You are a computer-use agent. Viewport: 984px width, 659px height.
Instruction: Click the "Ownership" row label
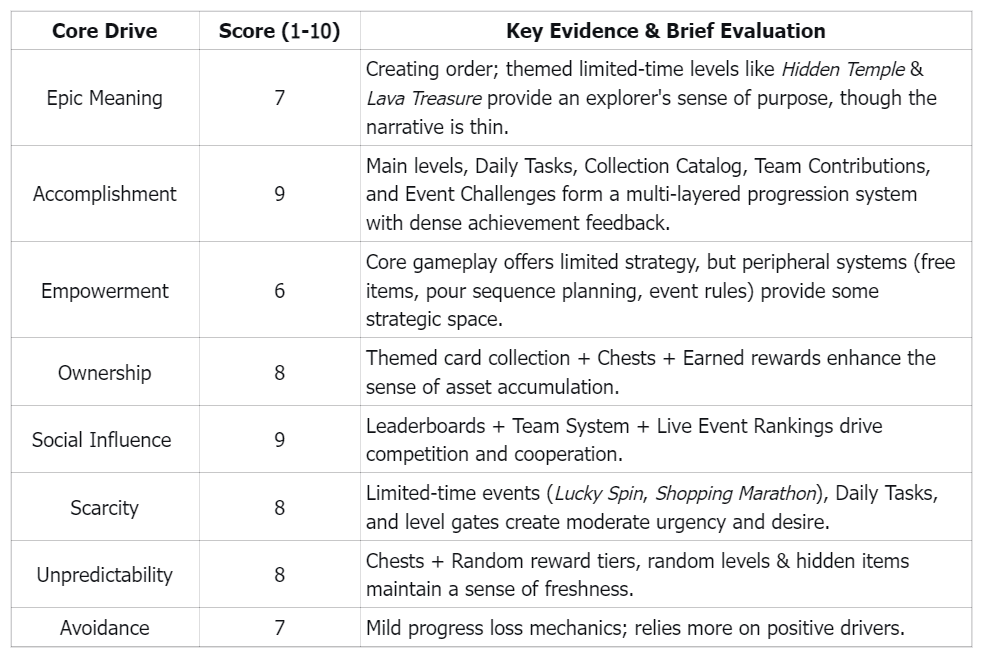click(x=104, y=373)
